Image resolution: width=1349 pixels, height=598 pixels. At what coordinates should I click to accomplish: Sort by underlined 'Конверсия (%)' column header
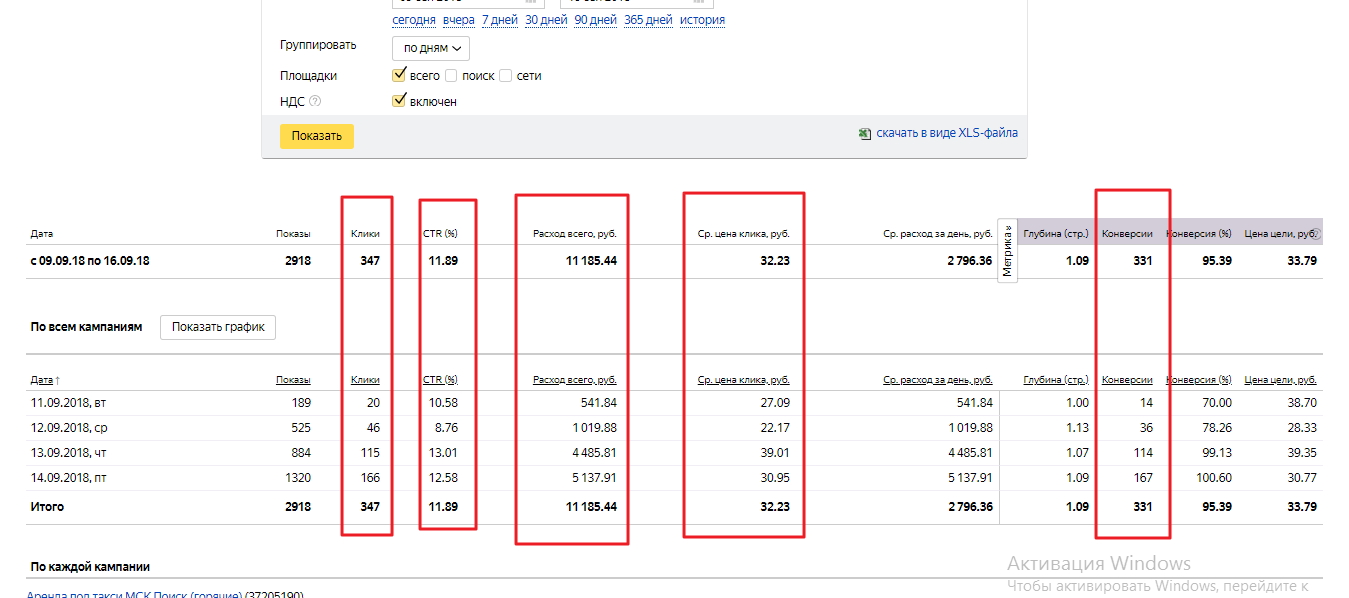1198,380
